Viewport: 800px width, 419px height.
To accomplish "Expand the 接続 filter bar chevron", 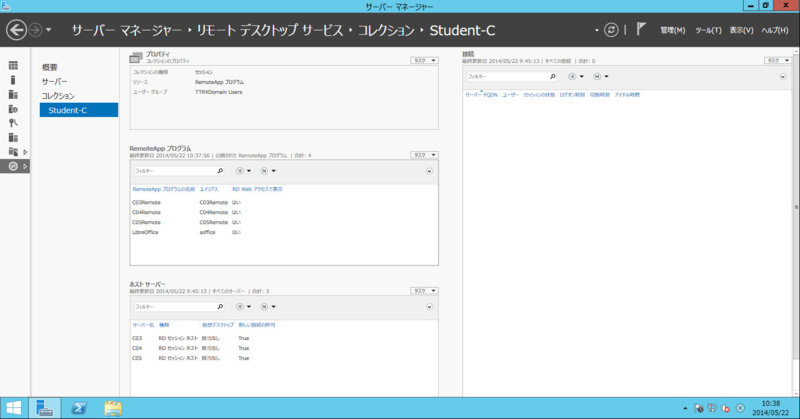I will (x=783, y=77).
